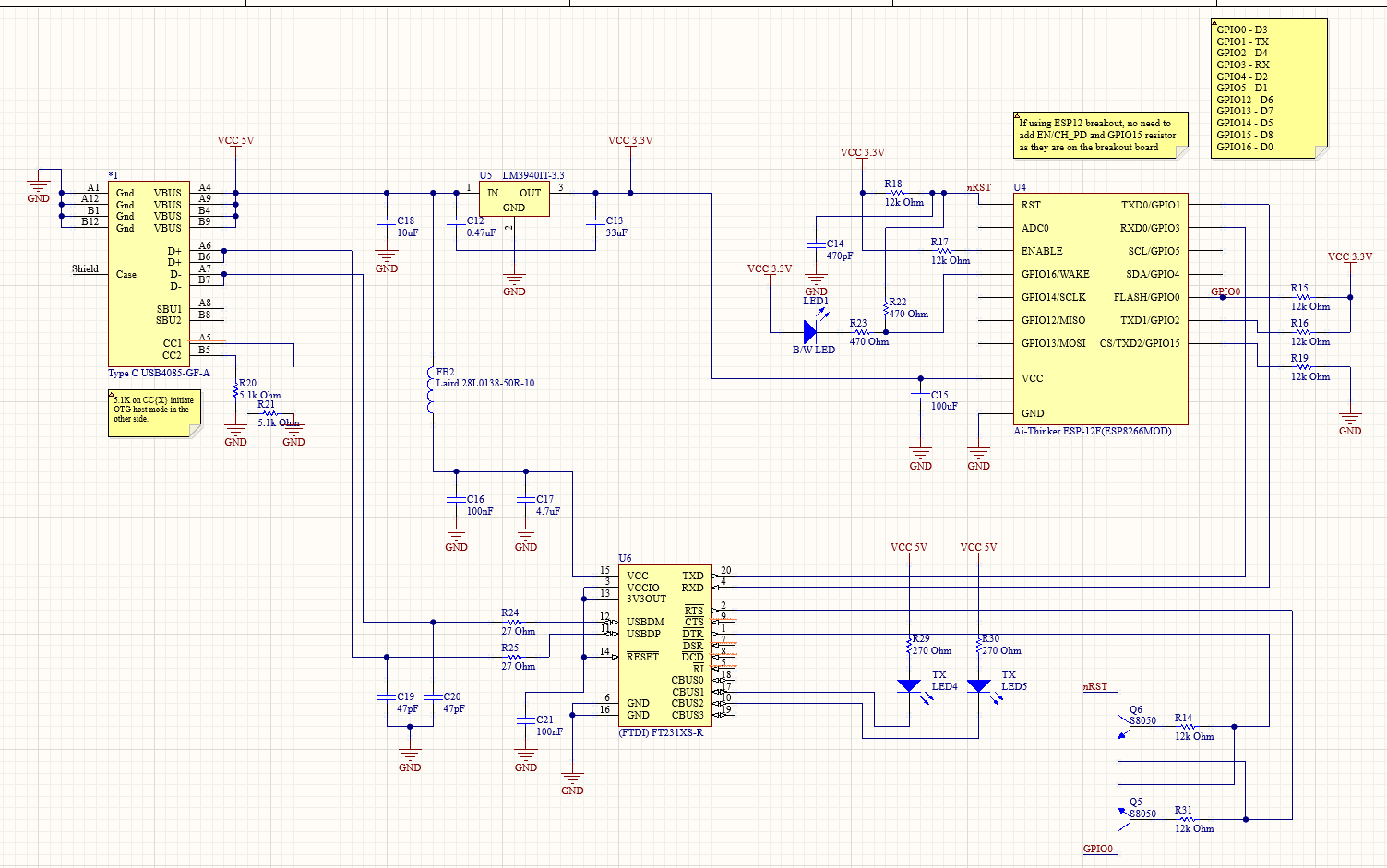
Task: Click the 'USBDM' pin name on U6
Action: pos(645,623)
